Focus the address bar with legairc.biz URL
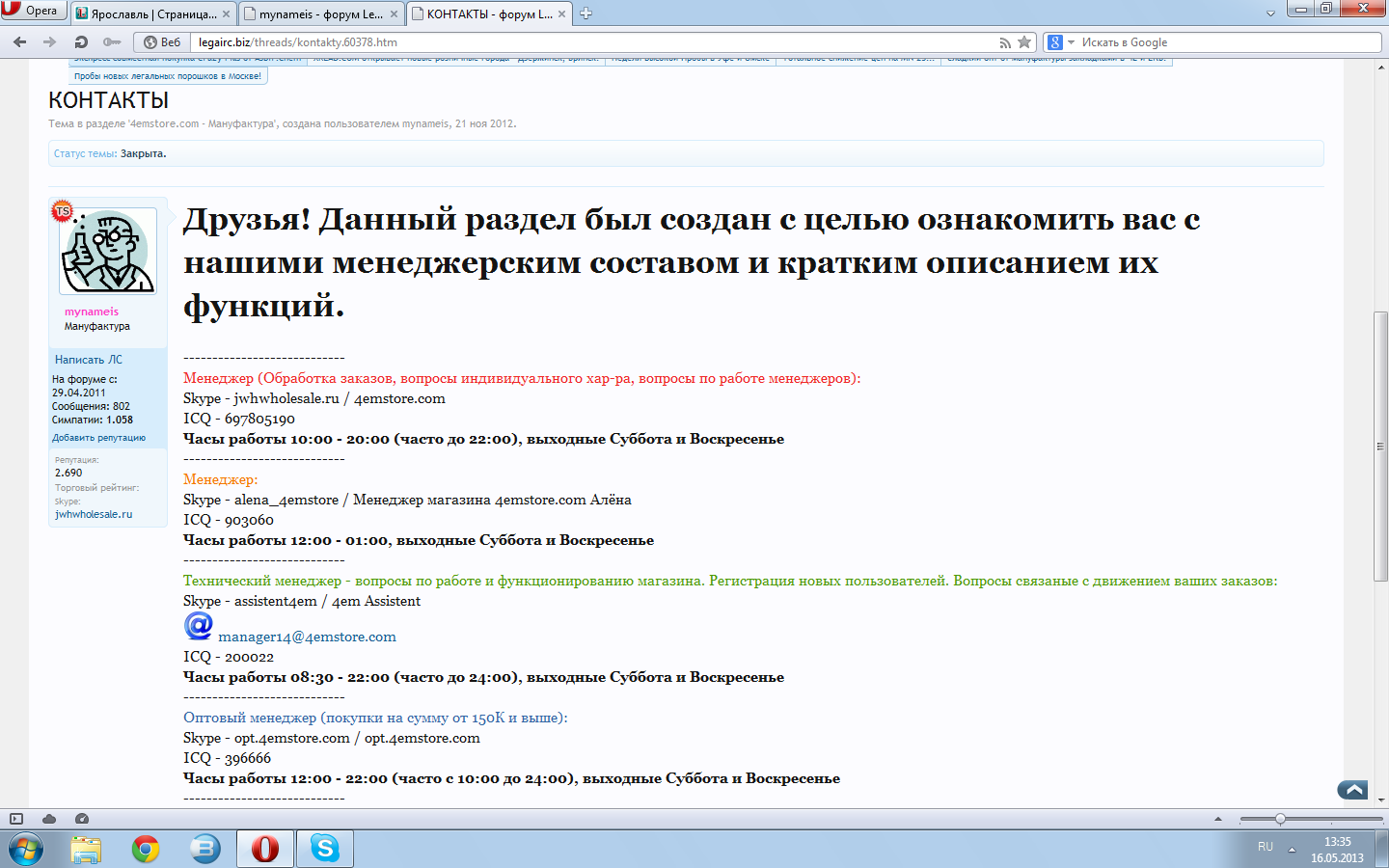The image size is (1389, 868). point(593,42)
